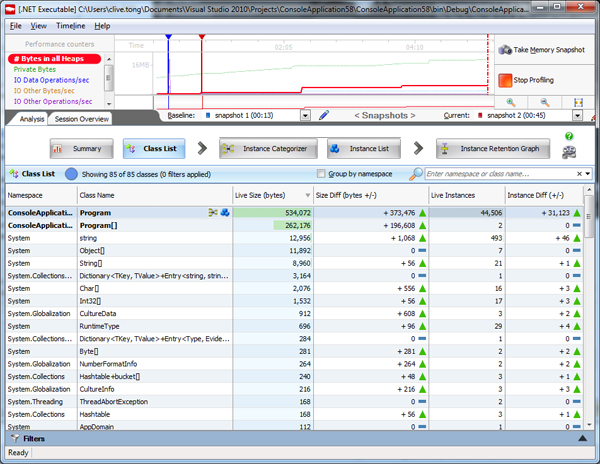
Task: Sort by Namespace column header
Action: (41, 195)
